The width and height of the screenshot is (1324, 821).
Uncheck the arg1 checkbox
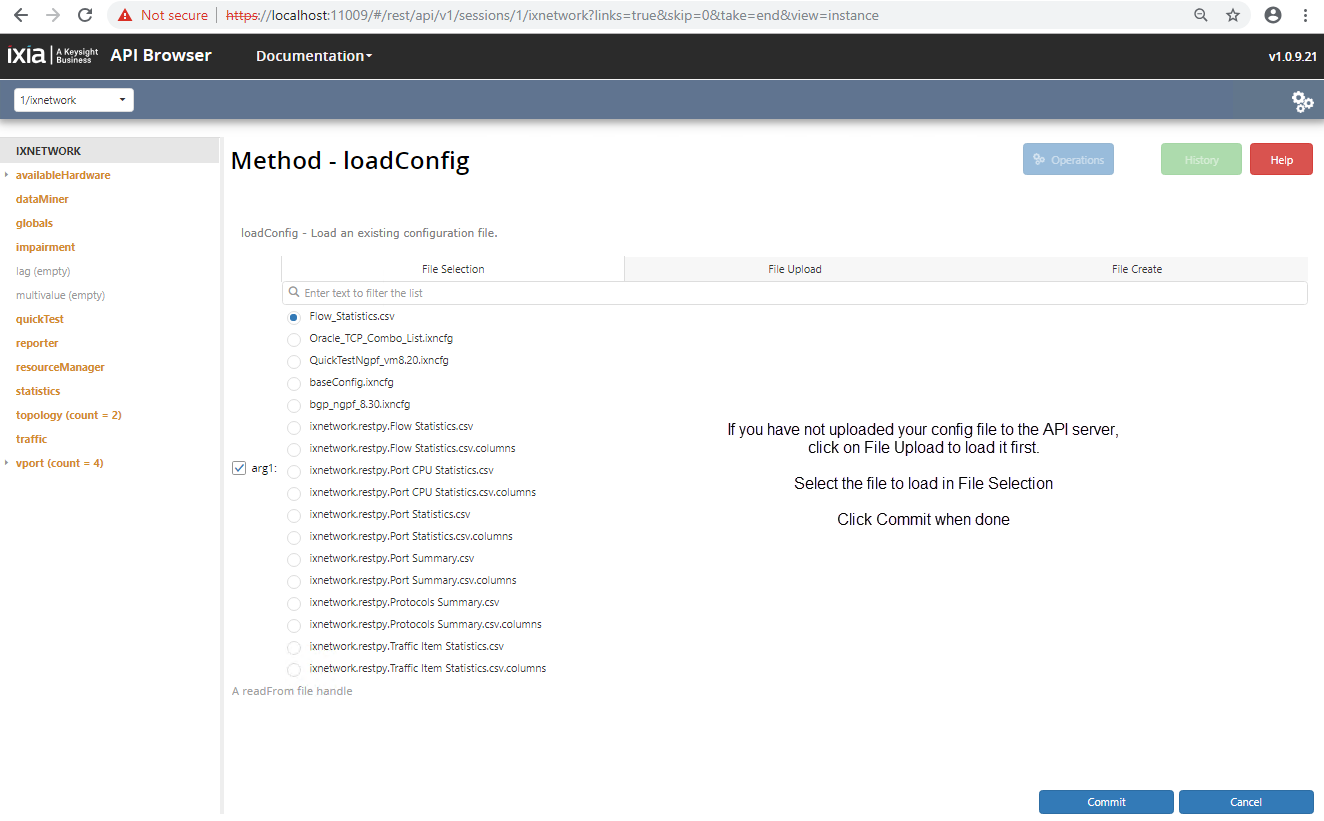coord(239,468)
